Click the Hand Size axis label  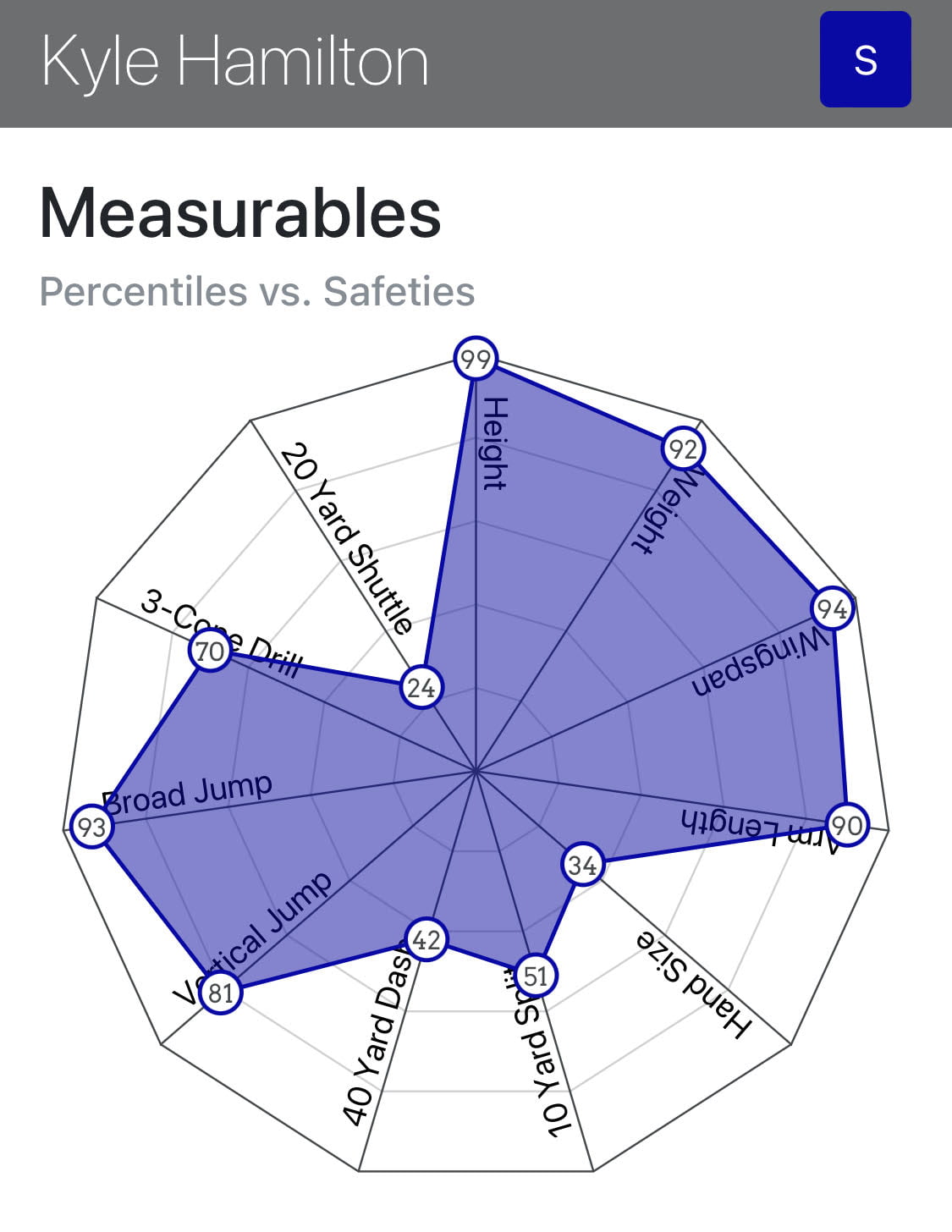[x=694, y=984]
